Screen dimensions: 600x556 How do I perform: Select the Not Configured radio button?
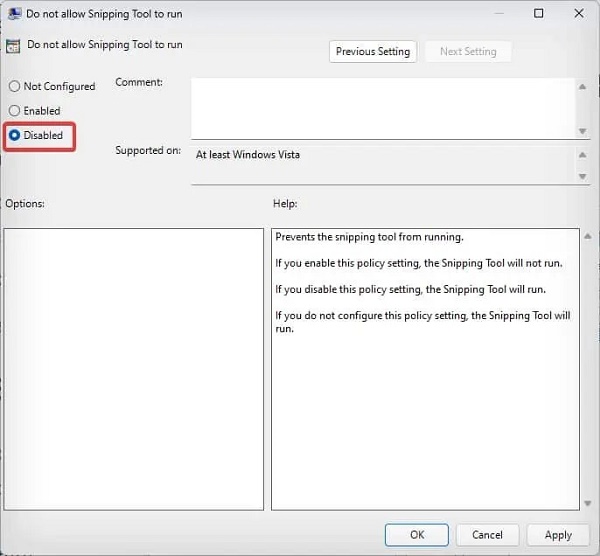(x=14, y=86)
